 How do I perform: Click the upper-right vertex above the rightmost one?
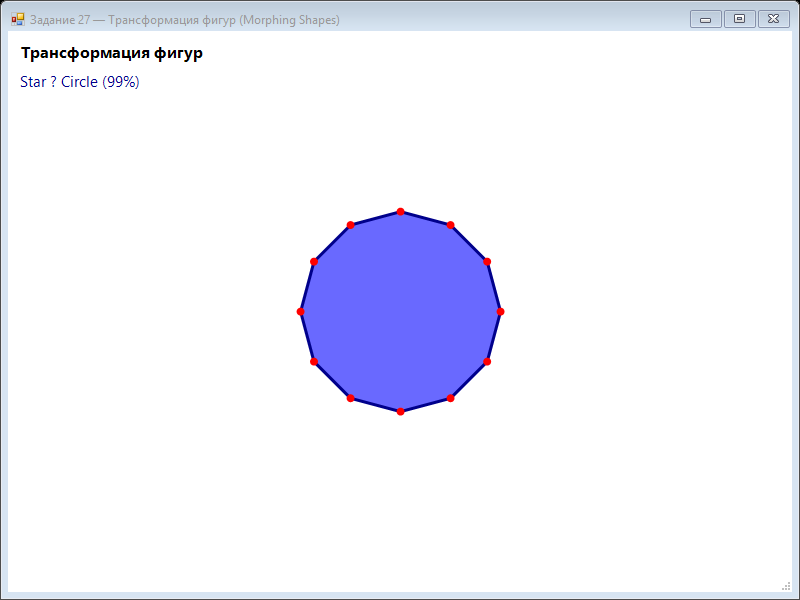(487, 262)
